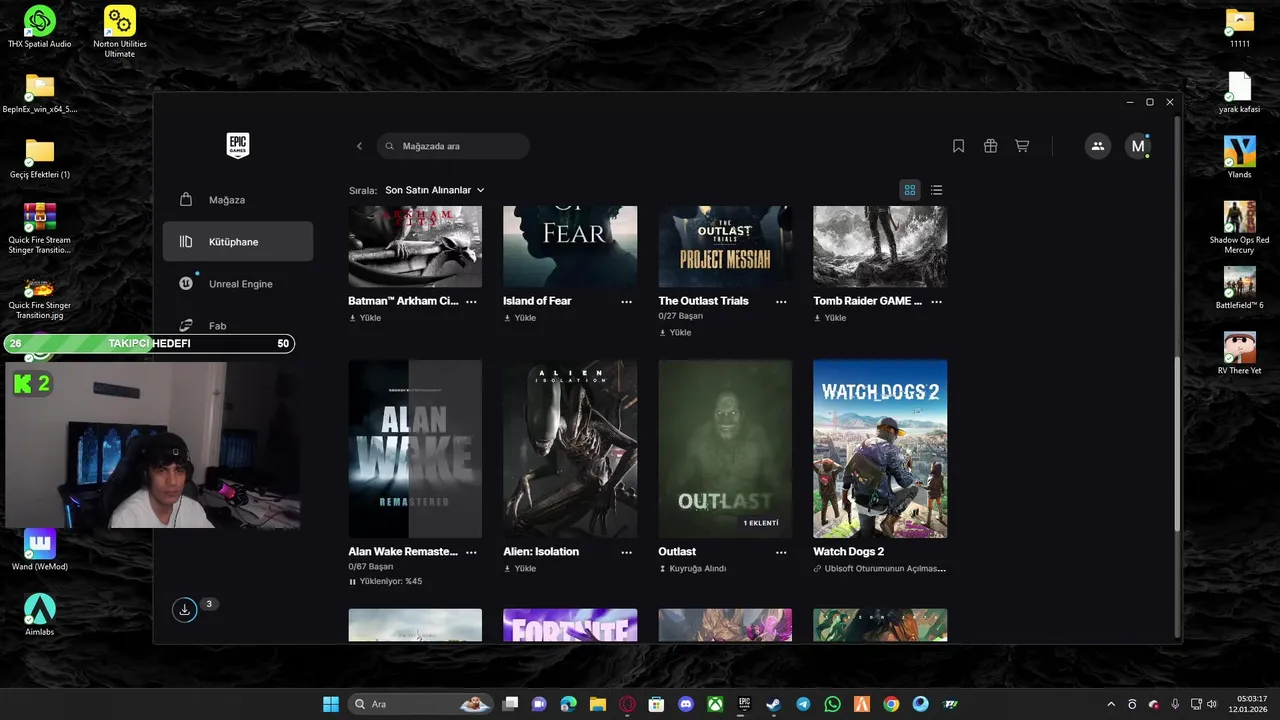
Task: Open the Fortnite cover thumbnail
Action: pos(570,625)
